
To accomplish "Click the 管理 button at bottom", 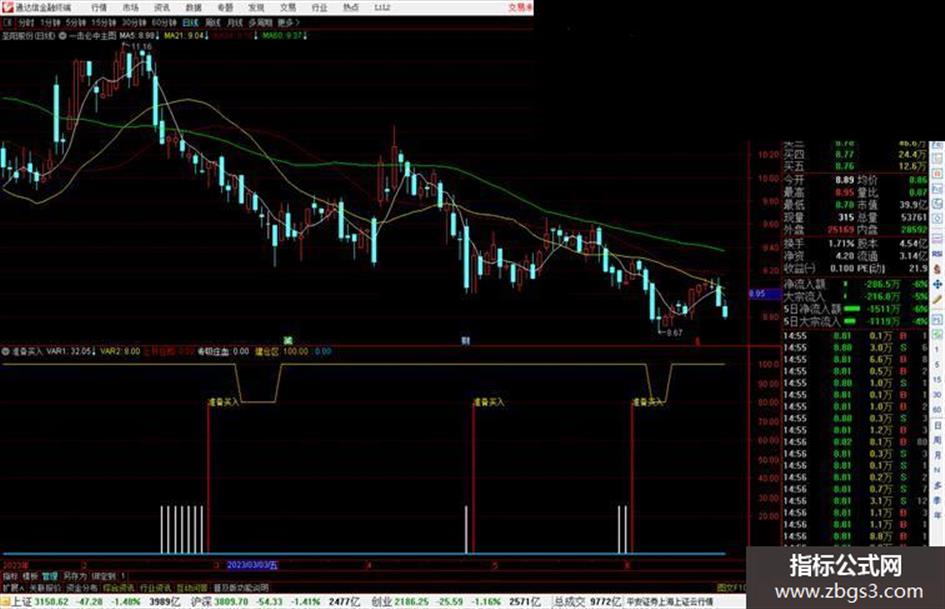I will (49, 576).
